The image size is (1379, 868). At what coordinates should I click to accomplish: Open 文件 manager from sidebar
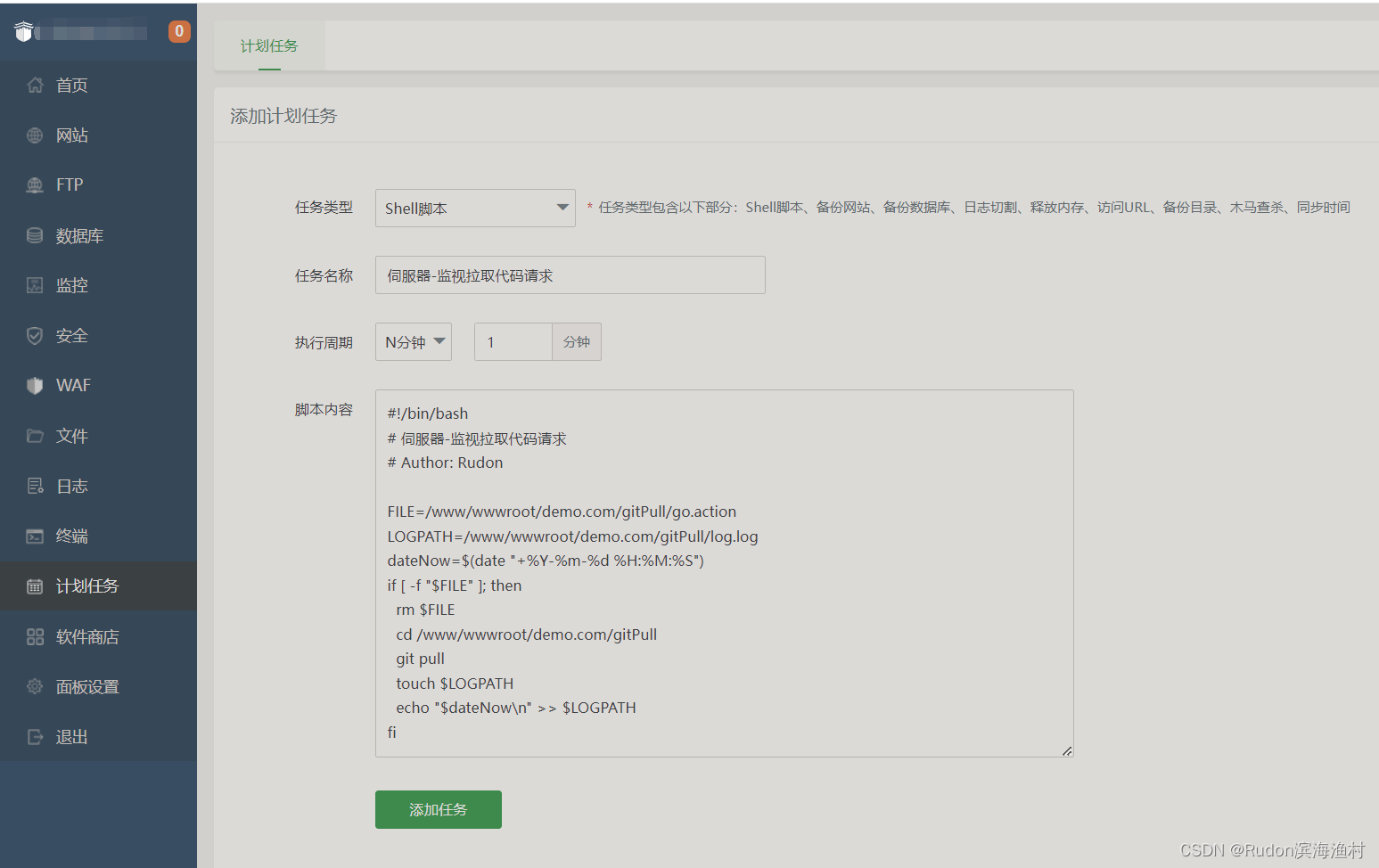click(98, 436)
